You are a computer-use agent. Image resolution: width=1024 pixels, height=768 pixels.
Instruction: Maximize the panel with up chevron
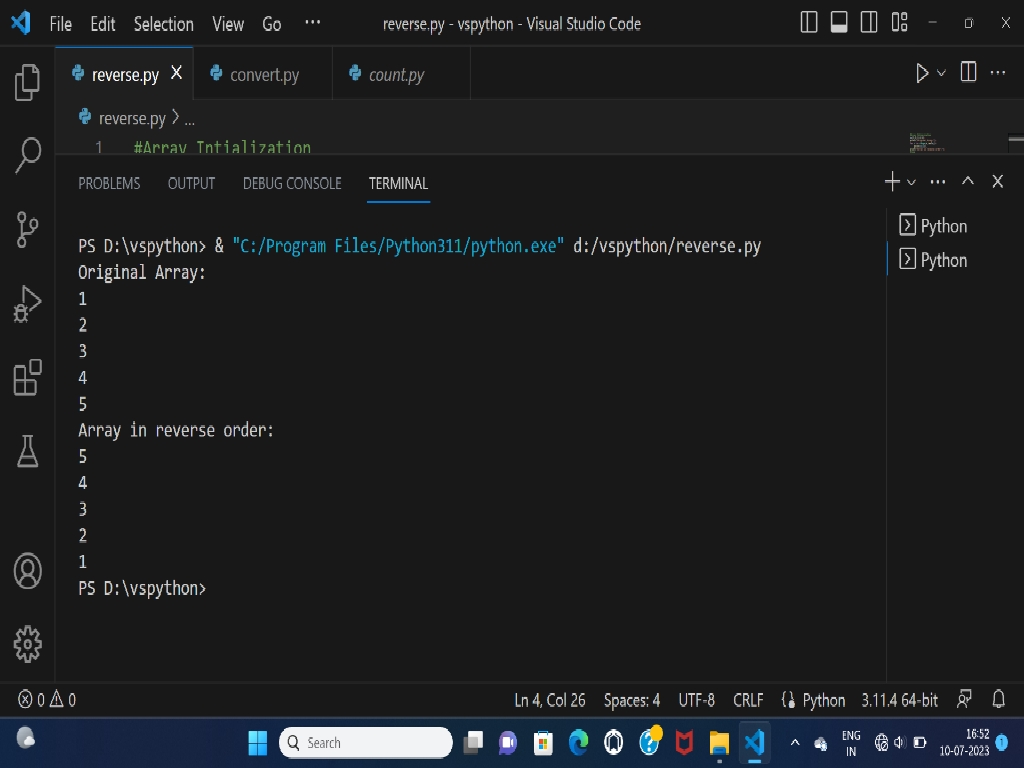pos(968,181)
